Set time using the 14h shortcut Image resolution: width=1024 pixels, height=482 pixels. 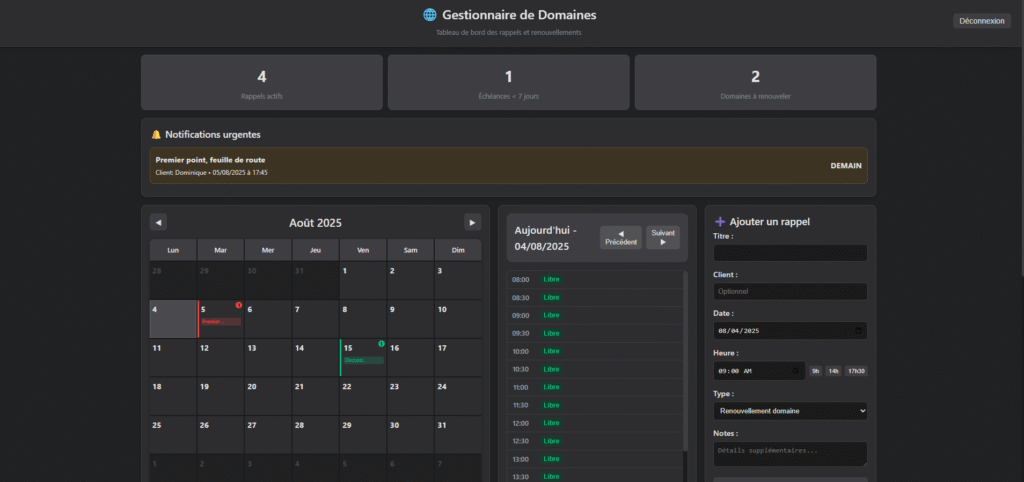pos(833,371)
